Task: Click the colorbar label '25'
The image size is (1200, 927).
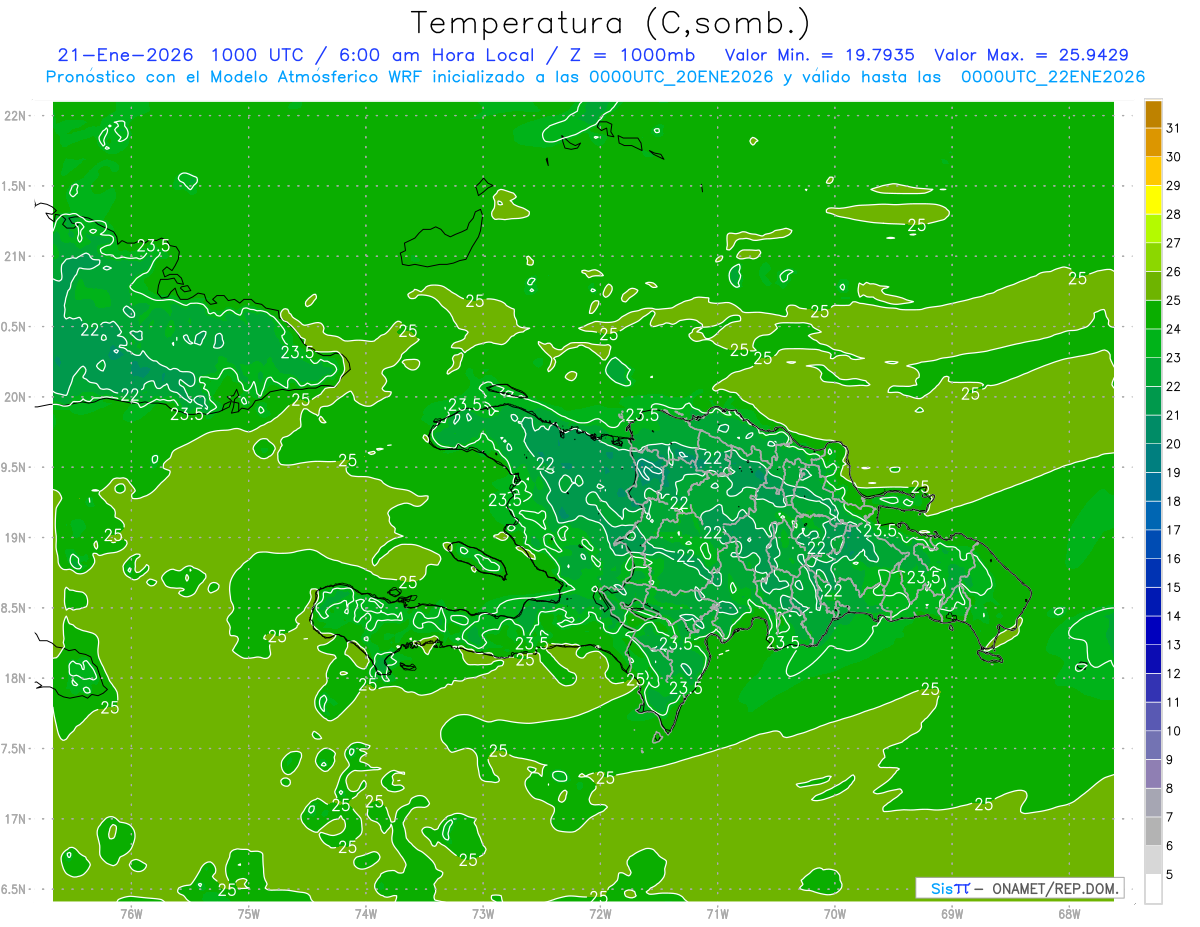Action: tap(1174, 301)
